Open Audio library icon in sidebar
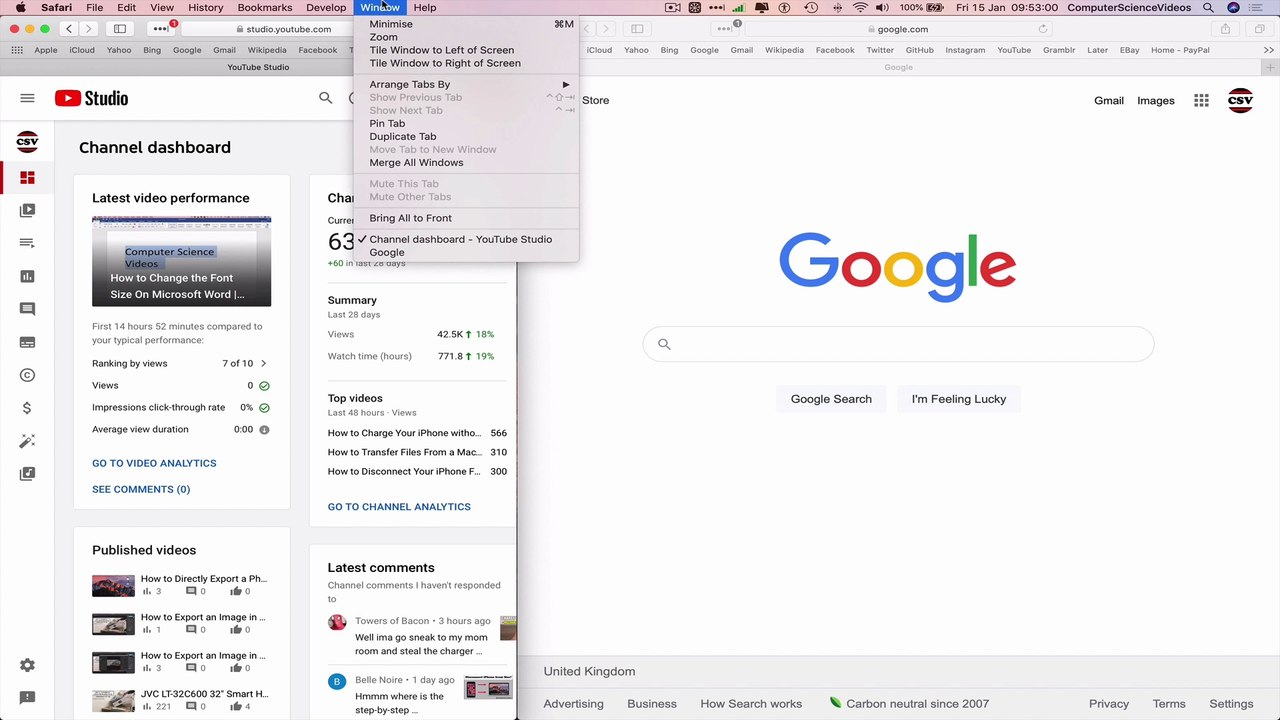This screenshot has height=720, width=1280. pos(27,474)
